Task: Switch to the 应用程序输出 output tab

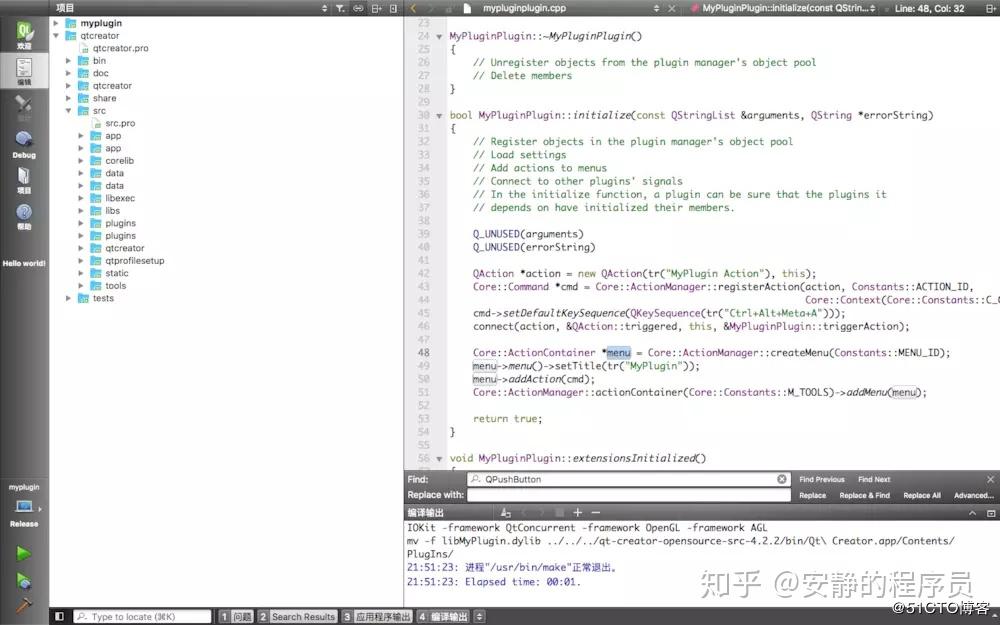Action: pos(377,617)
